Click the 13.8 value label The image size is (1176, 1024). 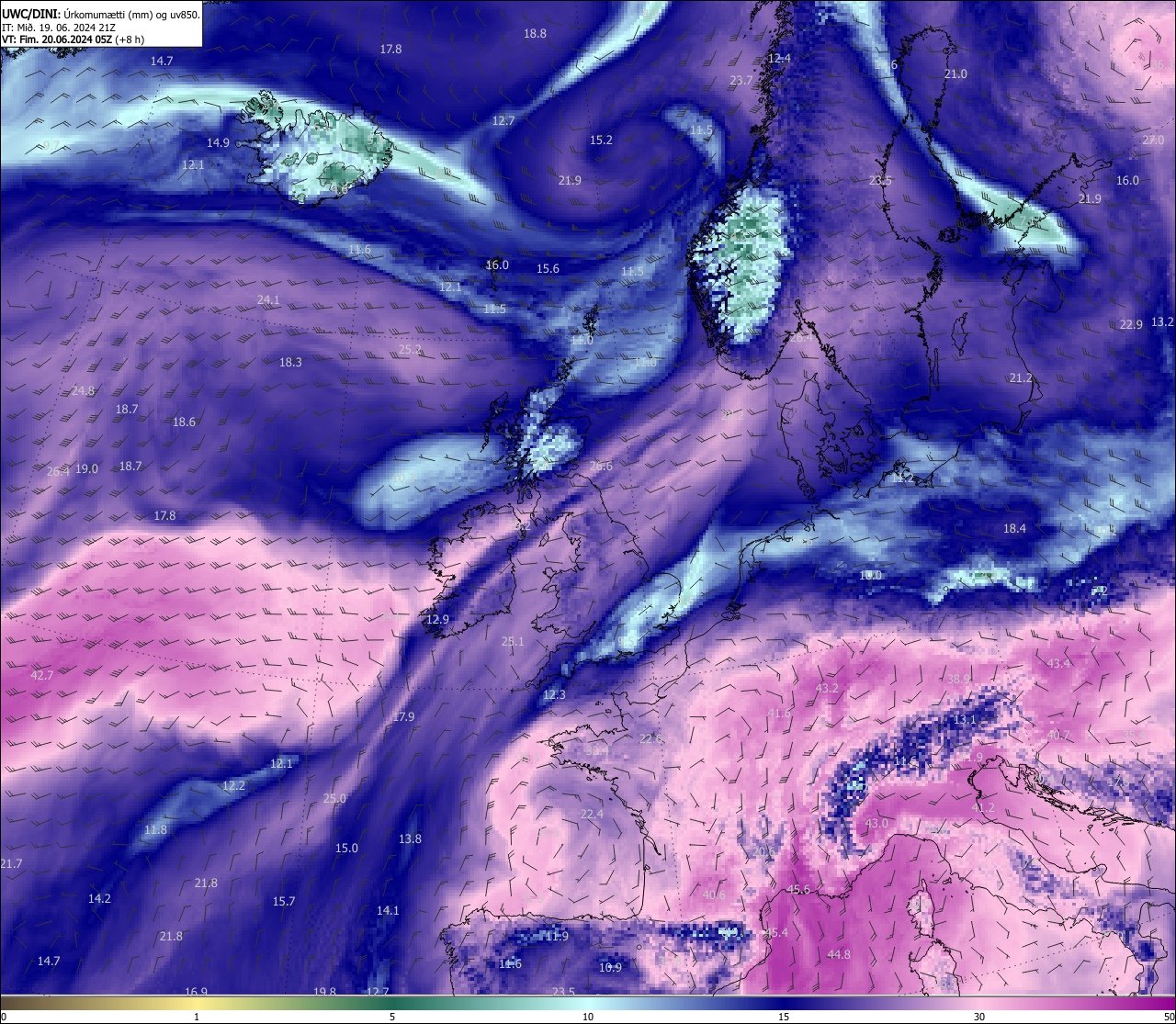[410, 838]
